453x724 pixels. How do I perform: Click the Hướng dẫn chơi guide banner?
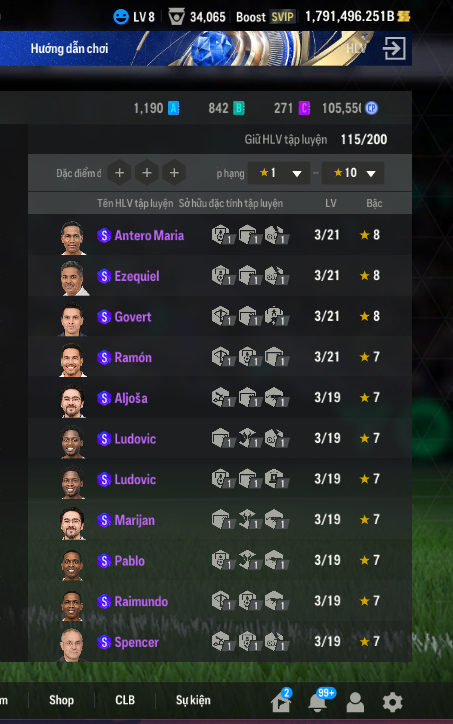pos(69,48)
